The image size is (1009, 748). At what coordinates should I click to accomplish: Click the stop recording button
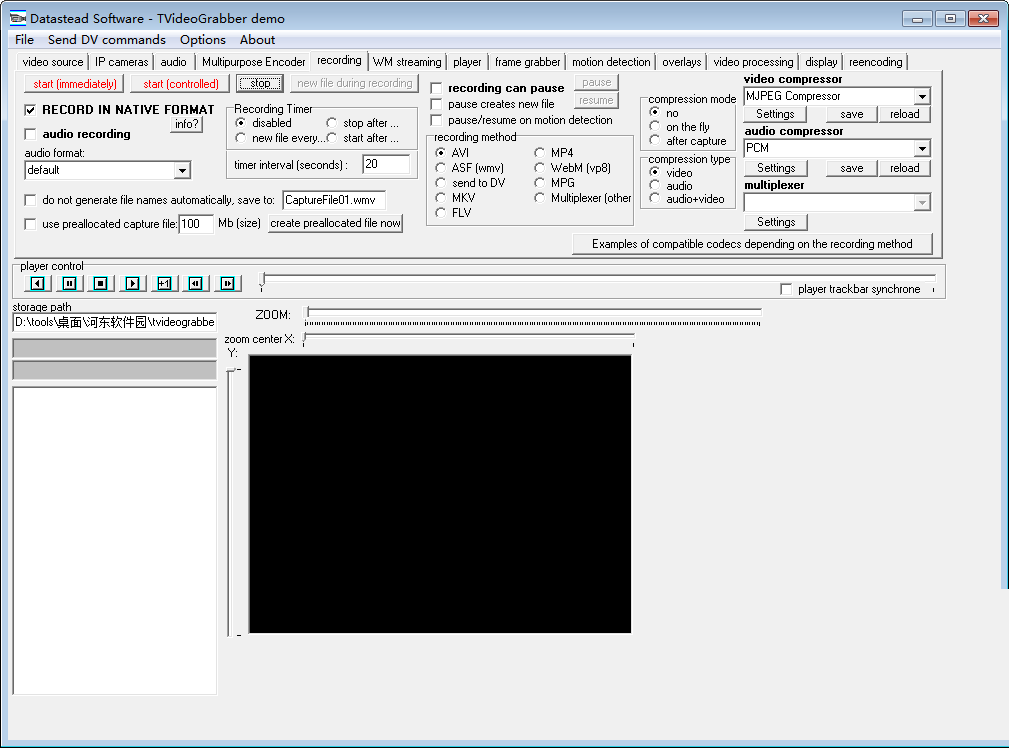260,83
